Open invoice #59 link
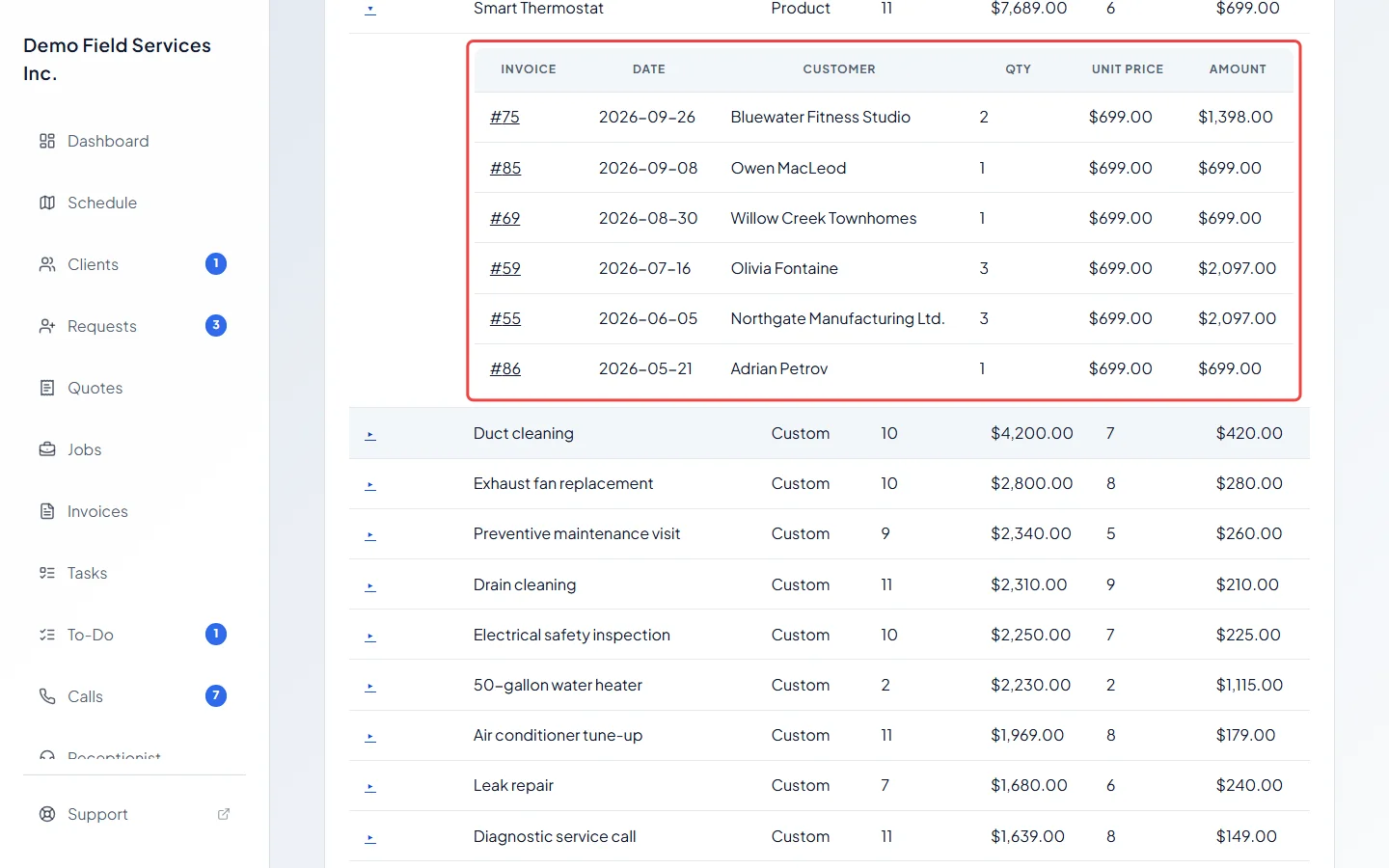The height and width of the screenshot is (868, 1389). click(x=505, y=268)
